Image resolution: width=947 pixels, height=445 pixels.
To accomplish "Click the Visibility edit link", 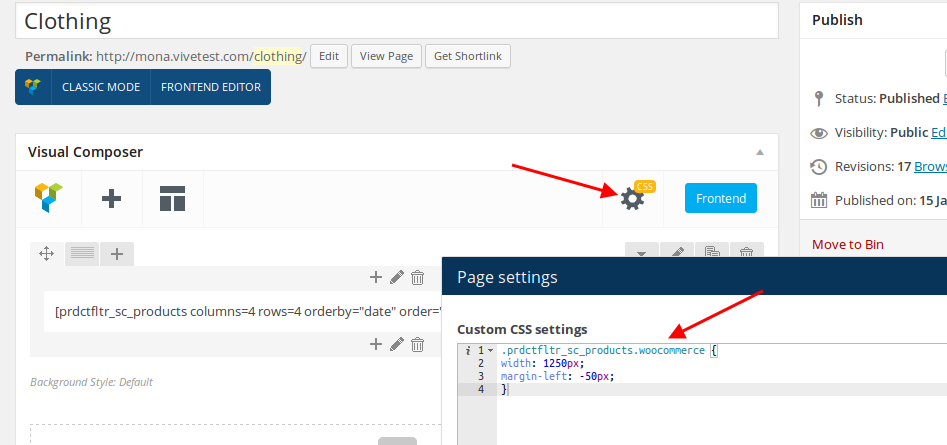I will point(939,132).
